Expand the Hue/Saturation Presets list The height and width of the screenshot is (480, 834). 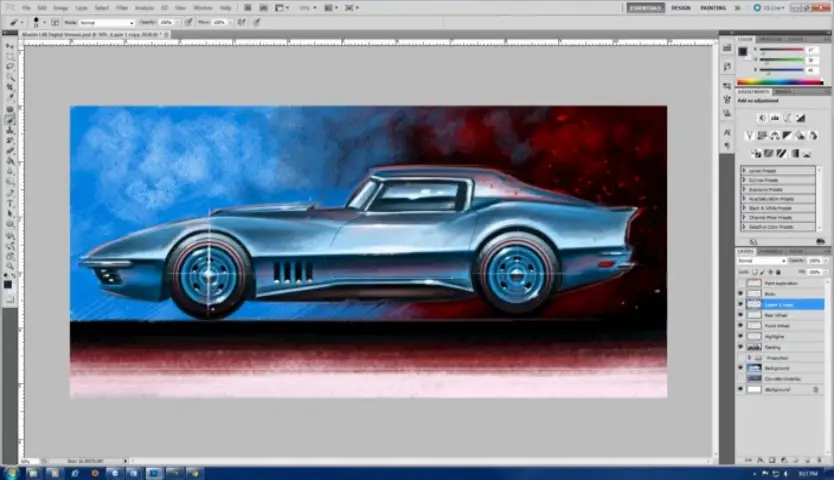pos(744,198)
